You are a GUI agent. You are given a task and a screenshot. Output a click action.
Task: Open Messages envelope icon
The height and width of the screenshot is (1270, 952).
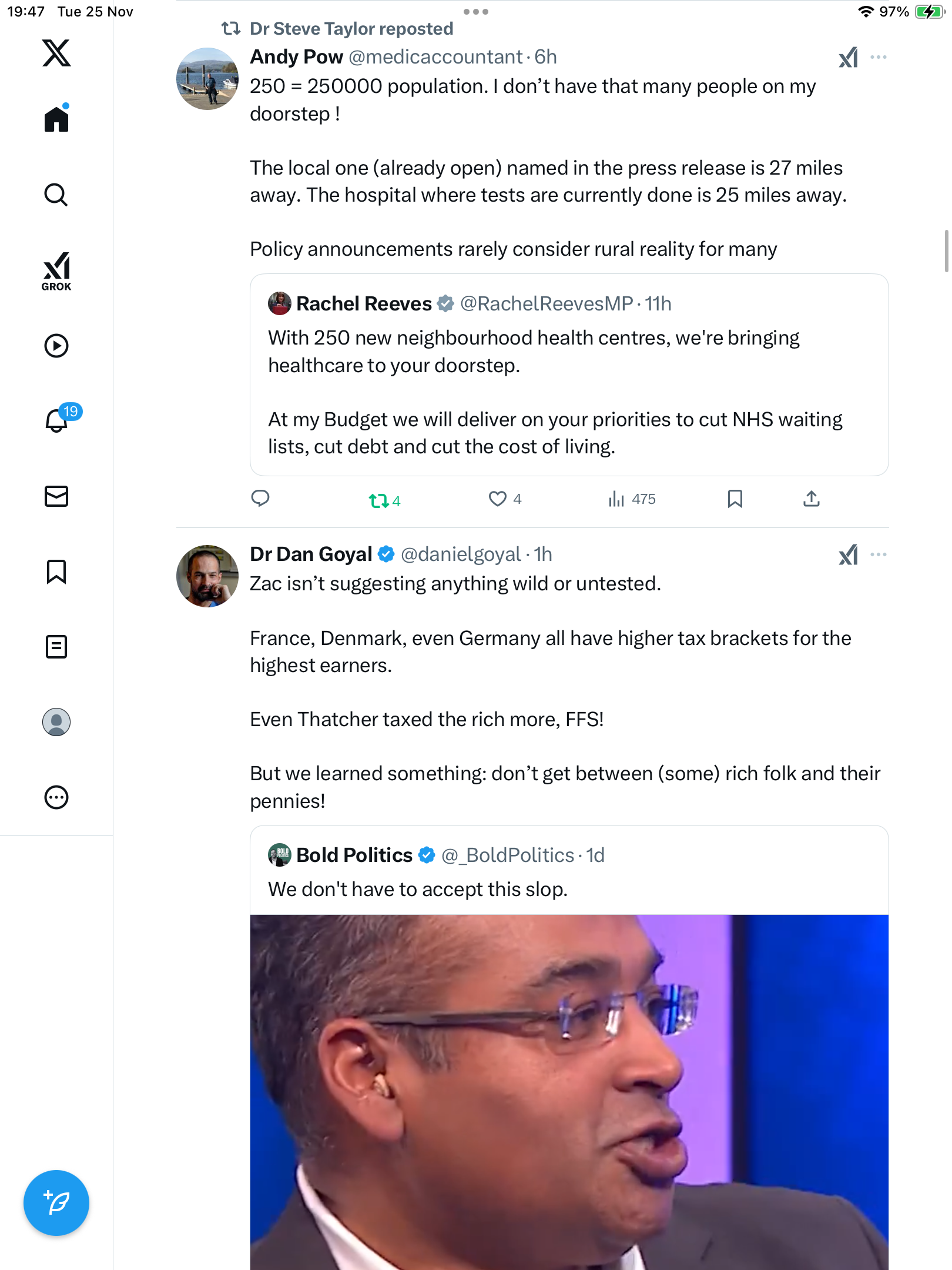tap(56, 496)
